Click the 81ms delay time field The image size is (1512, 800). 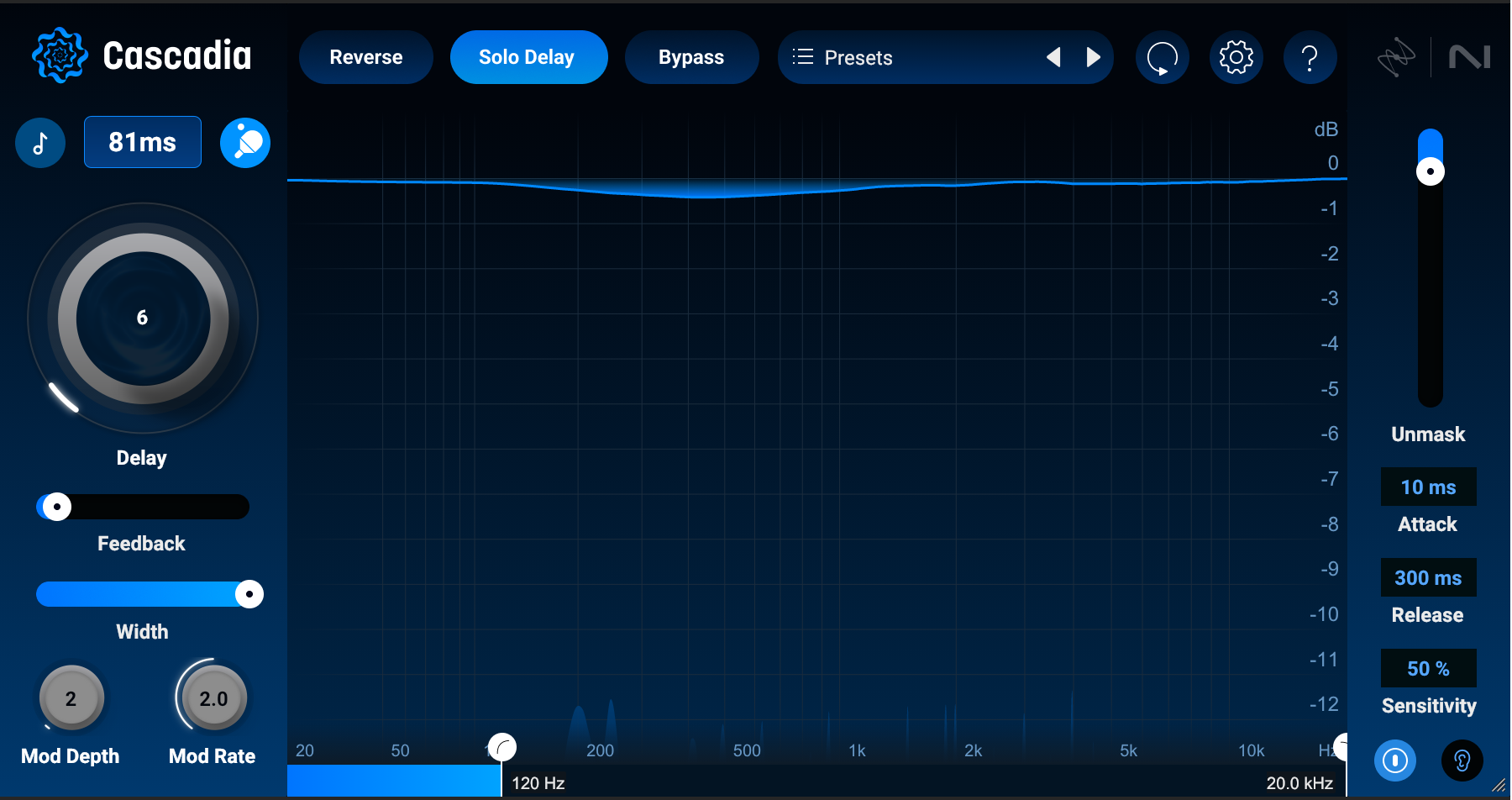coord(143,142)
